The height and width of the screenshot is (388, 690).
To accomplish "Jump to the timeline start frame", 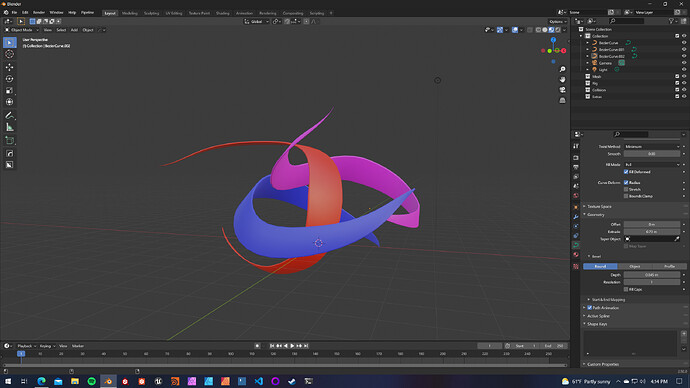I will 272,346.
